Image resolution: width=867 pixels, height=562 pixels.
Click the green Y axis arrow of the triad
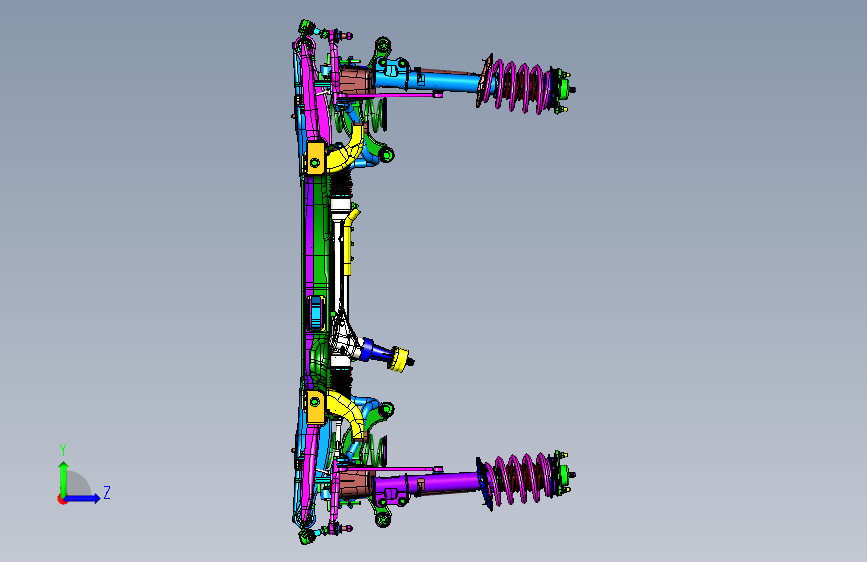click(64, 479)
